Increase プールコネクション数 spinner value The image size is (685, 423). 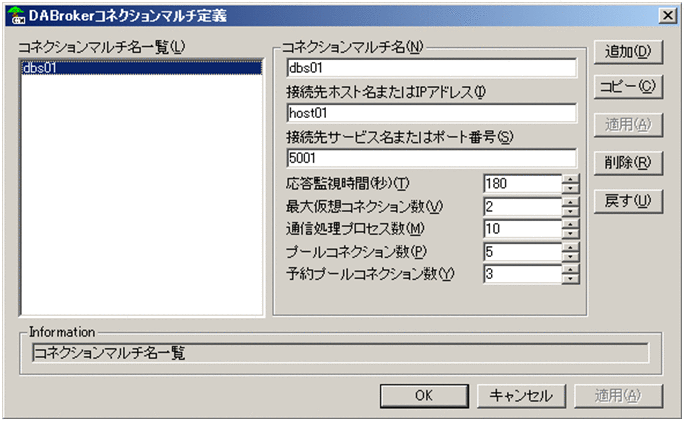[x=570, y=246]
